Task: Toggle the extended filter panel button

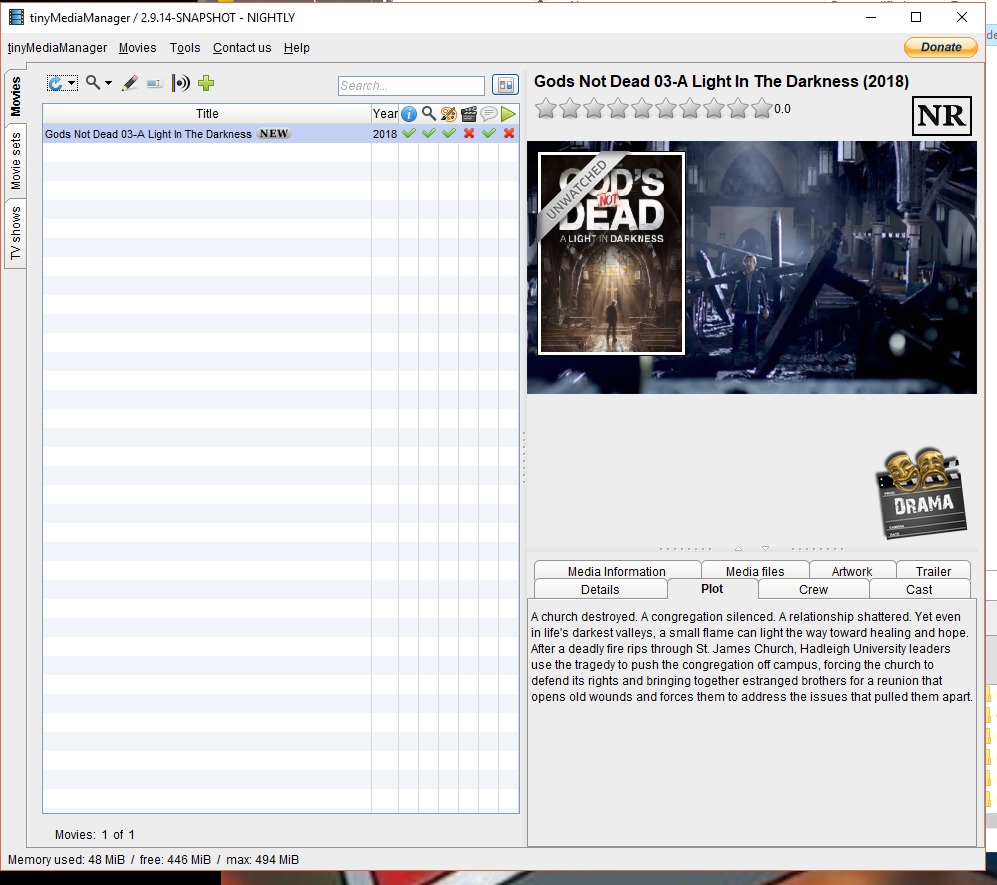Action: click(505, 85)
